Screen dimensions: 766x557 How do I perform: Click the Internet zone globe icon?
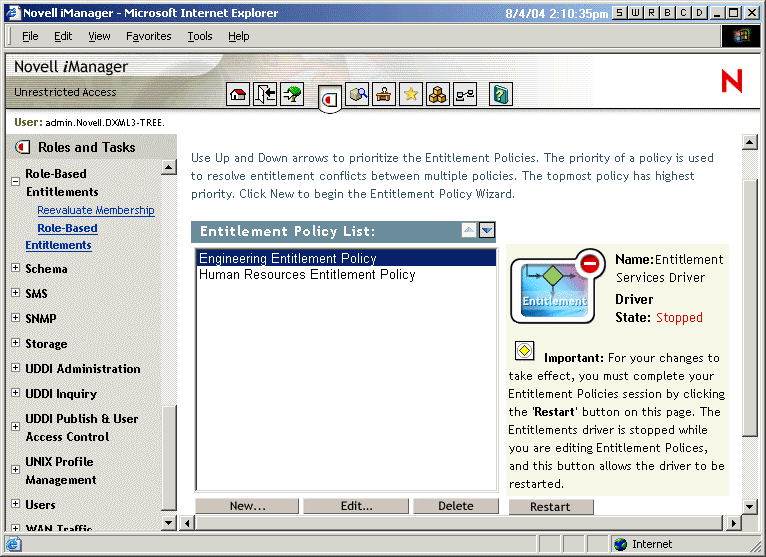(x=620, y=544)
